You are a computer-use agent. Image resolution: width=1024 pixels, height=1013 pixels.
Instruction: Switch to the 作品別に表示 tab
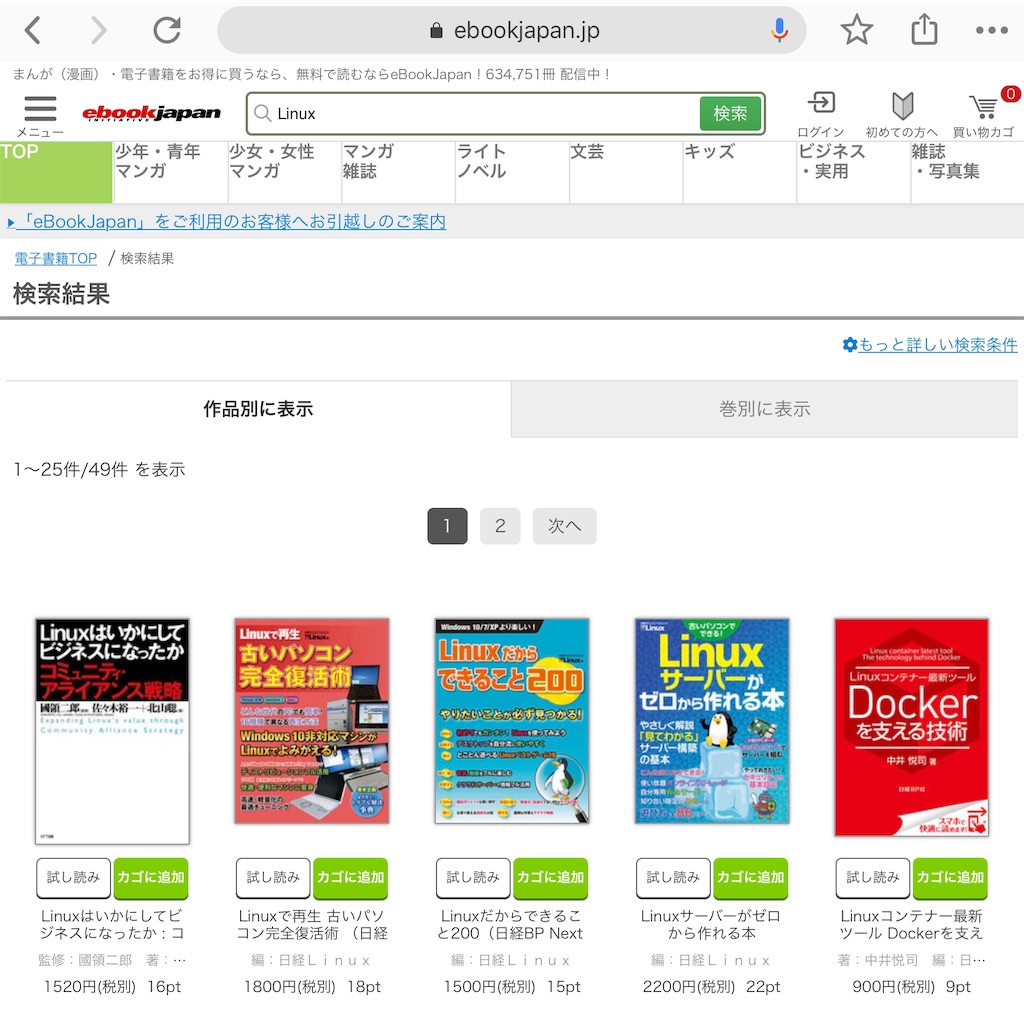[x=258, y=409]
